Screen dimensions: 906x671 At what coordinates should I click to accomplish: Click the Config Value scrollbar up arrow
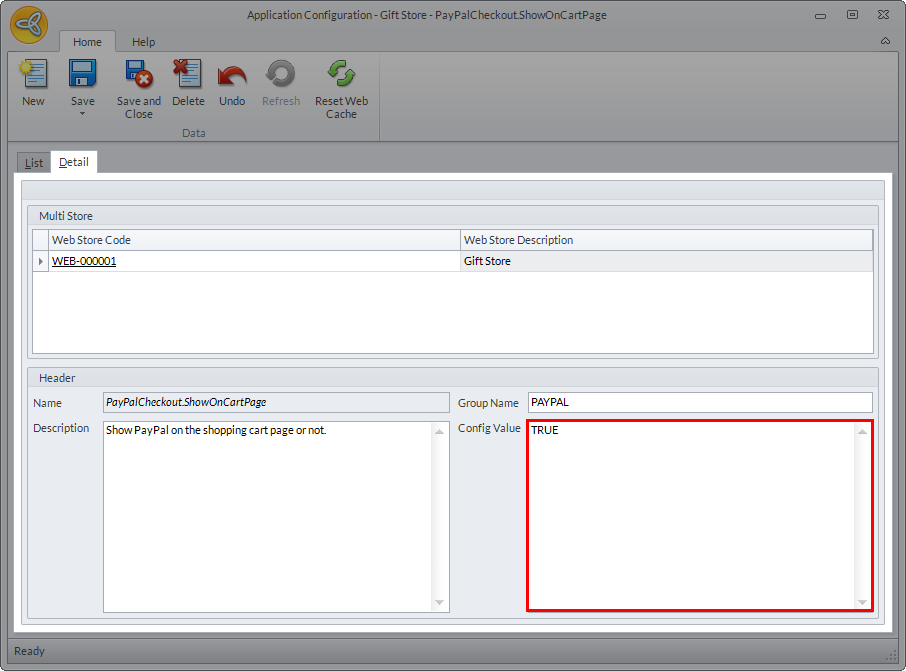coord(862,432)
